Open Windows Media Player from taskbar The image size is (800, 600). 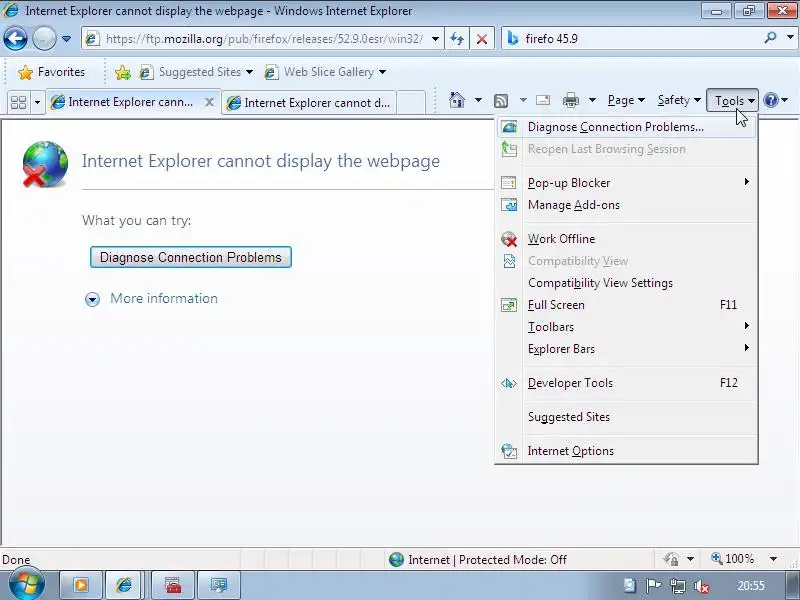(81, 585)
